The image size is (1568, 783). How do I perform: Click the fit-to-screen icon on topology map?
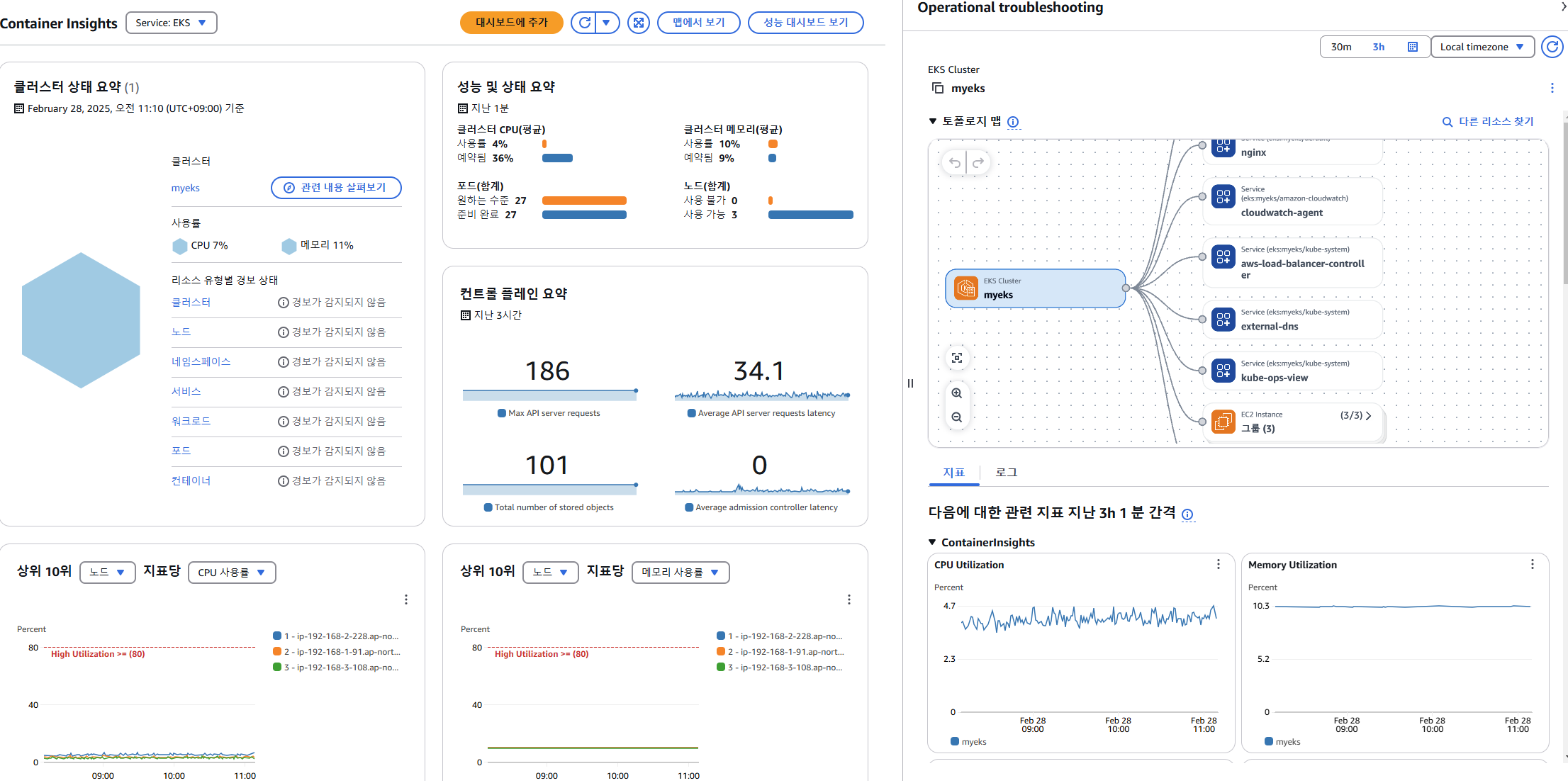957,358
